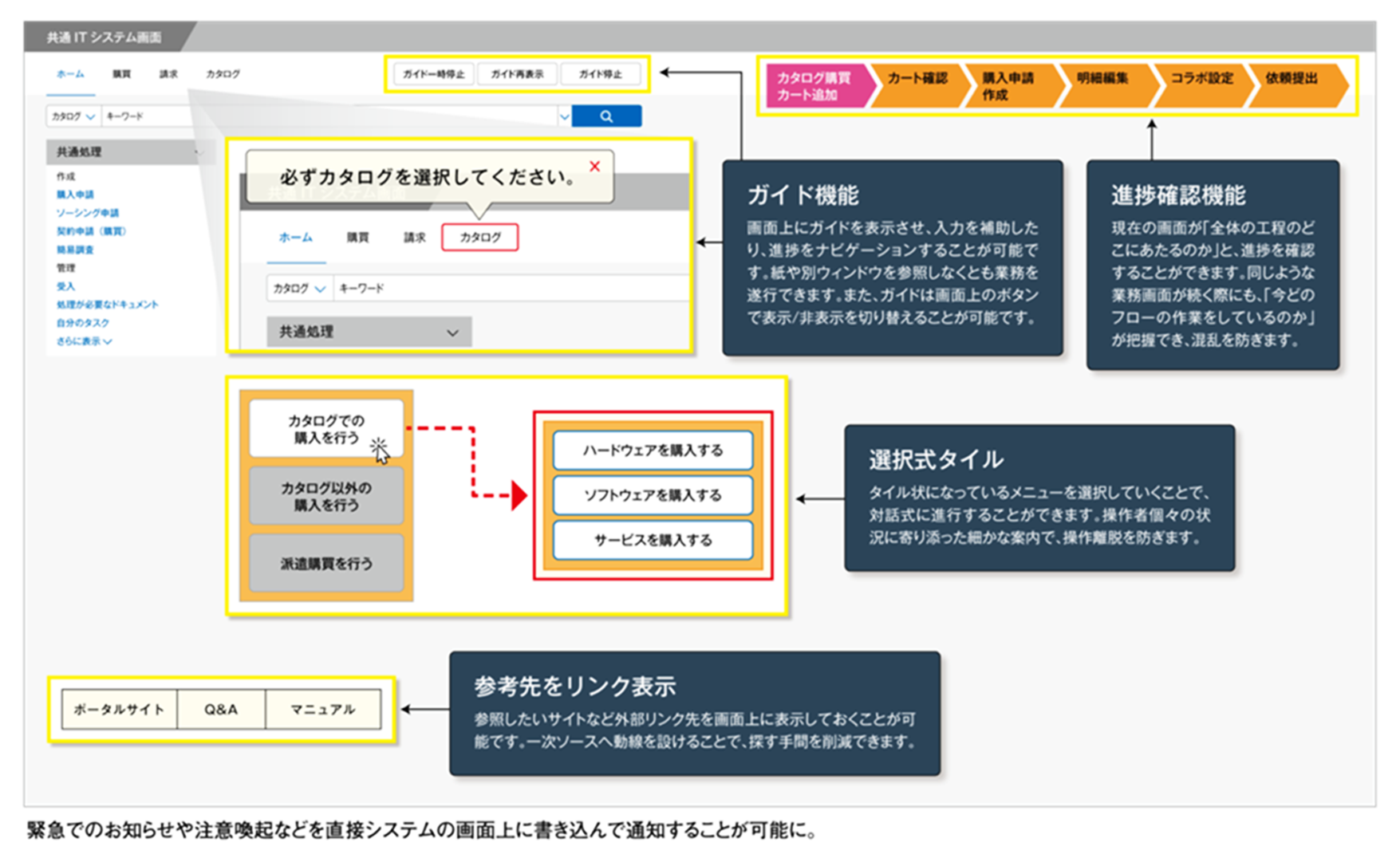1400x862 pixels.
Task: Open the highlighted カタログ tab
Action: pos(479,237)
